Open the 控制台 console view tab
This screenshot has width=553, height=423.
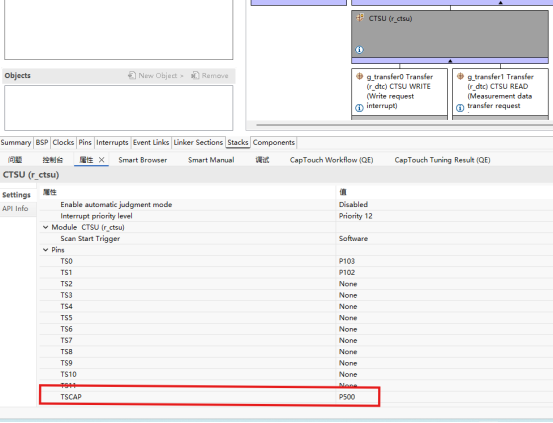tap(53, 160)
